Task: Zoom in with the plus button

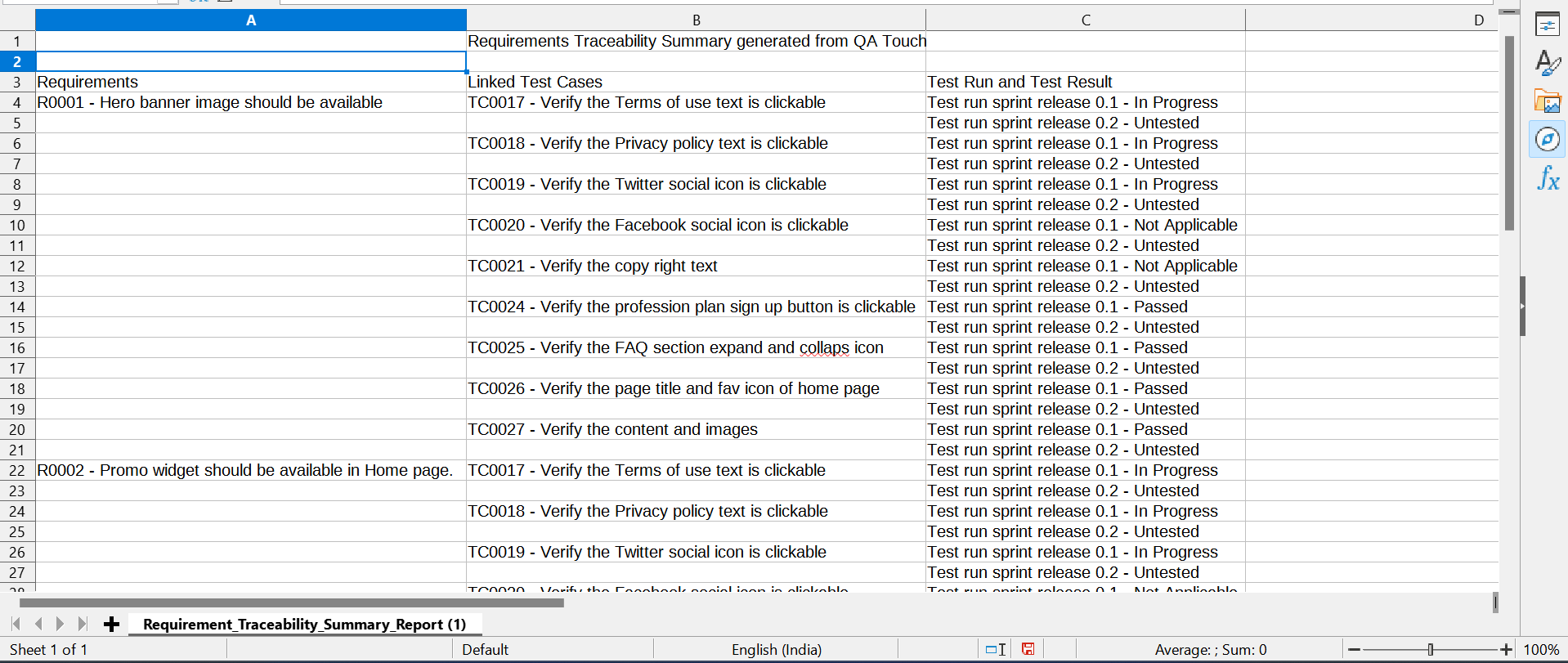Action: coord(1506,649)
